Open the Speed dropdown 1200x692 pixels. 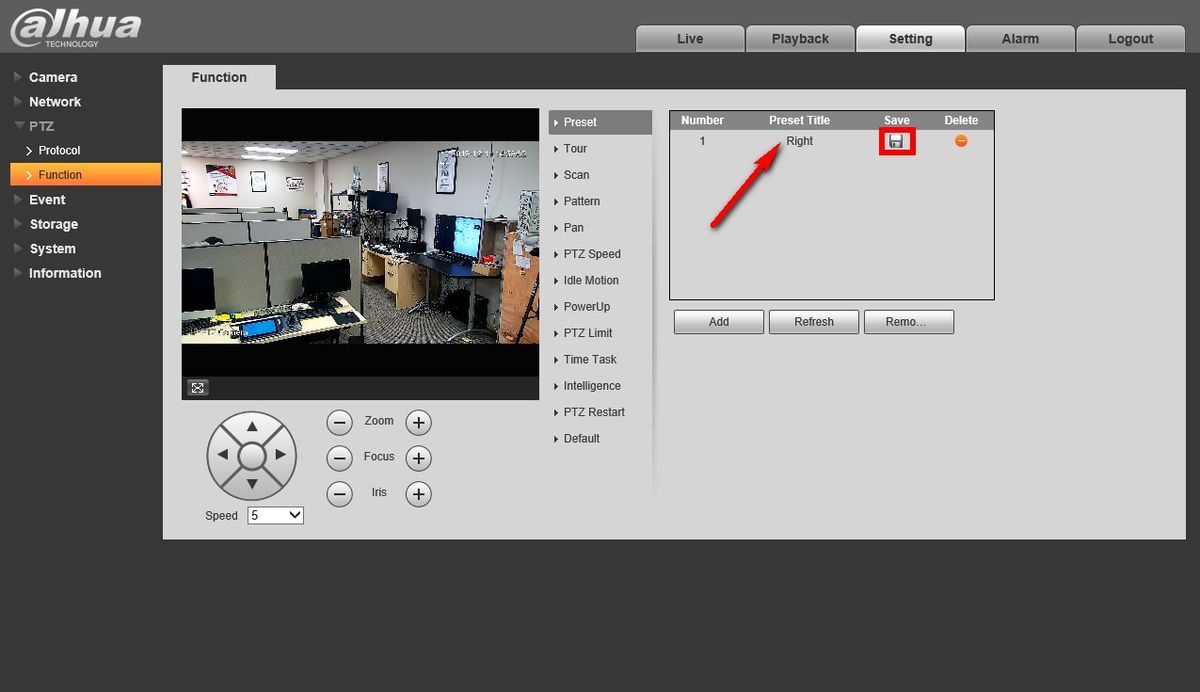point(275,515)
